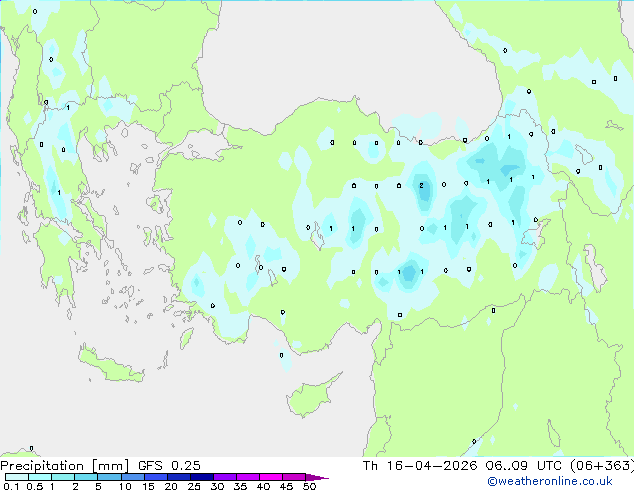Click the '(06+363)' forecast offset text
Image resolution: width=634 pixels, height=490 pixels.
pos(602,466)
